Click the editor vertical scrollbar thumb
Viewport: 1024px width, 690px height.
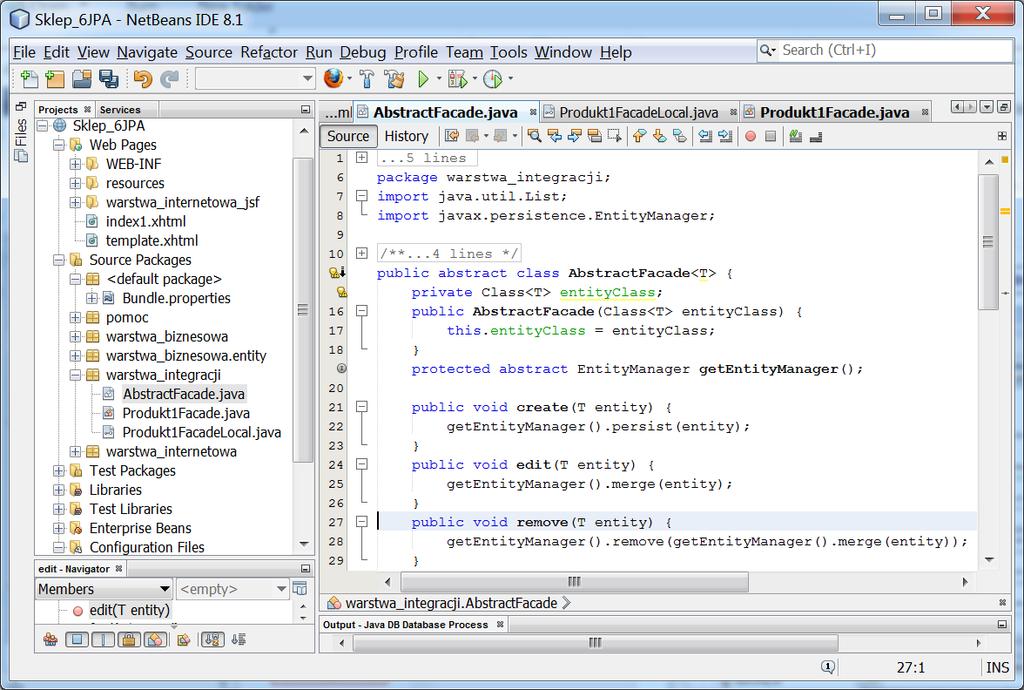[988, 242]
